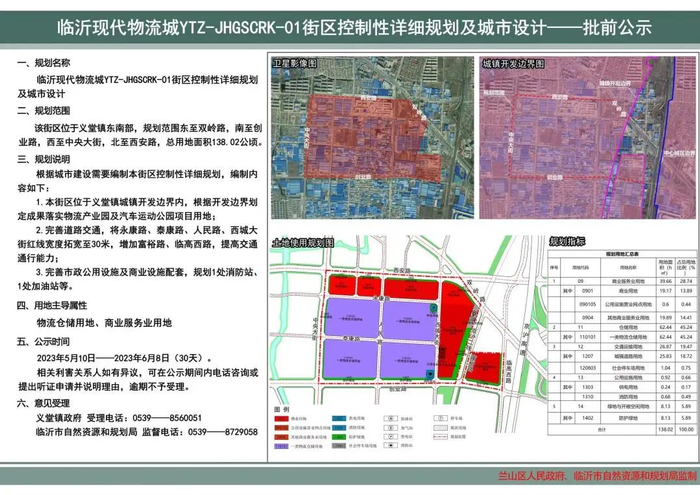Click the total area cell 138.02
The width and height of the screenshot is (700, 495).
666,429
